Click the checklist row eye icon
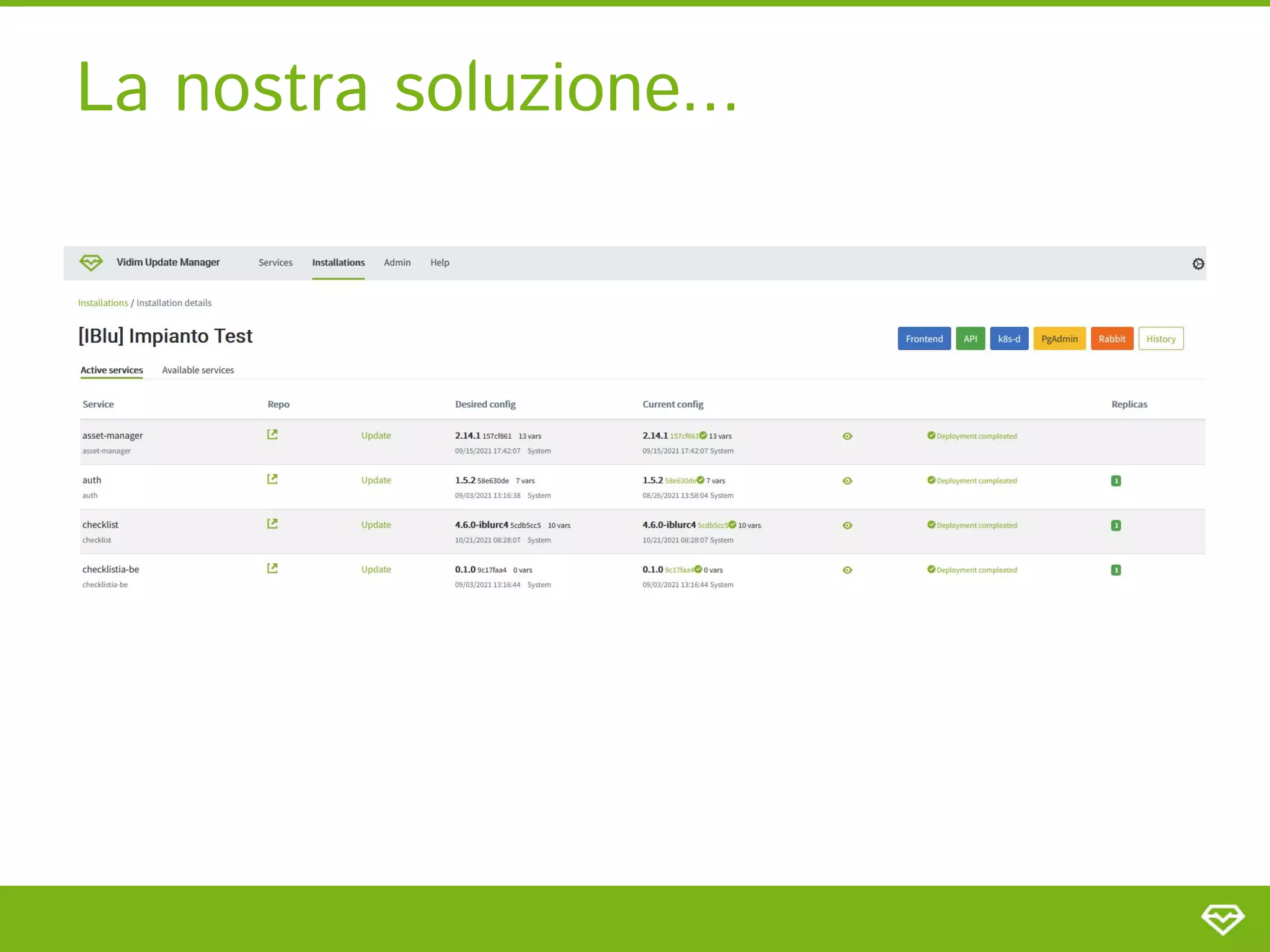 pyautogui.click(x=847, y=526)
